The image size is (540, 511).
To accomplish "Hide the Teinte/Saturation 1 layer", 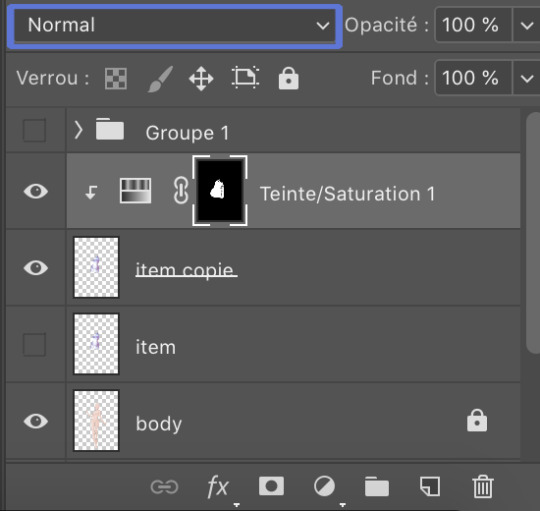I will coord(36,191).
